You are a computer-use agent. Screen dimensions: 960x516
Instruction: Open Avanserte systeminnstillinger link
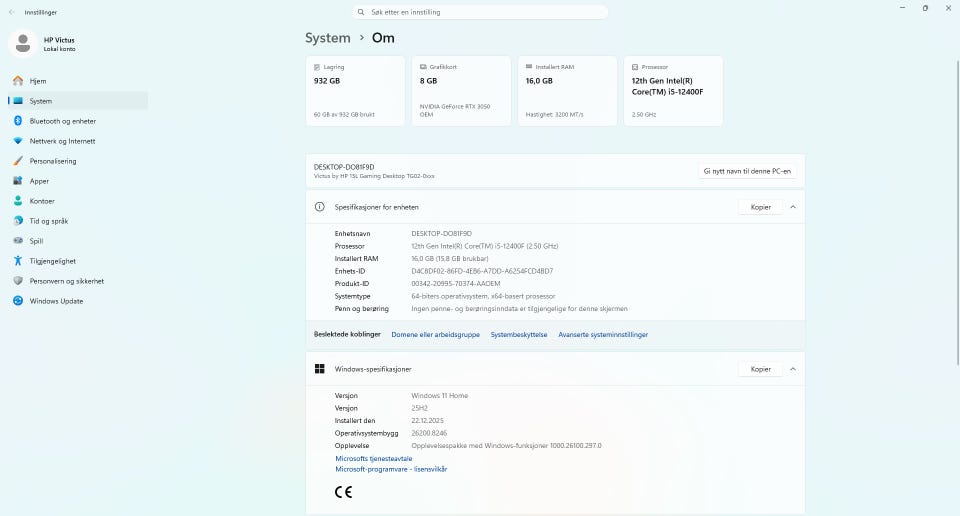tap(603, 335)
